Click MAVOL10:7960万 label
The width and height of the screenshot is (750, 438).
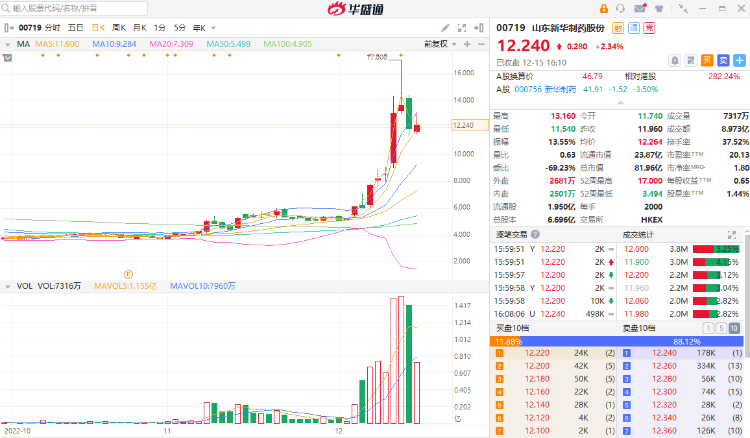click(203, 286)
